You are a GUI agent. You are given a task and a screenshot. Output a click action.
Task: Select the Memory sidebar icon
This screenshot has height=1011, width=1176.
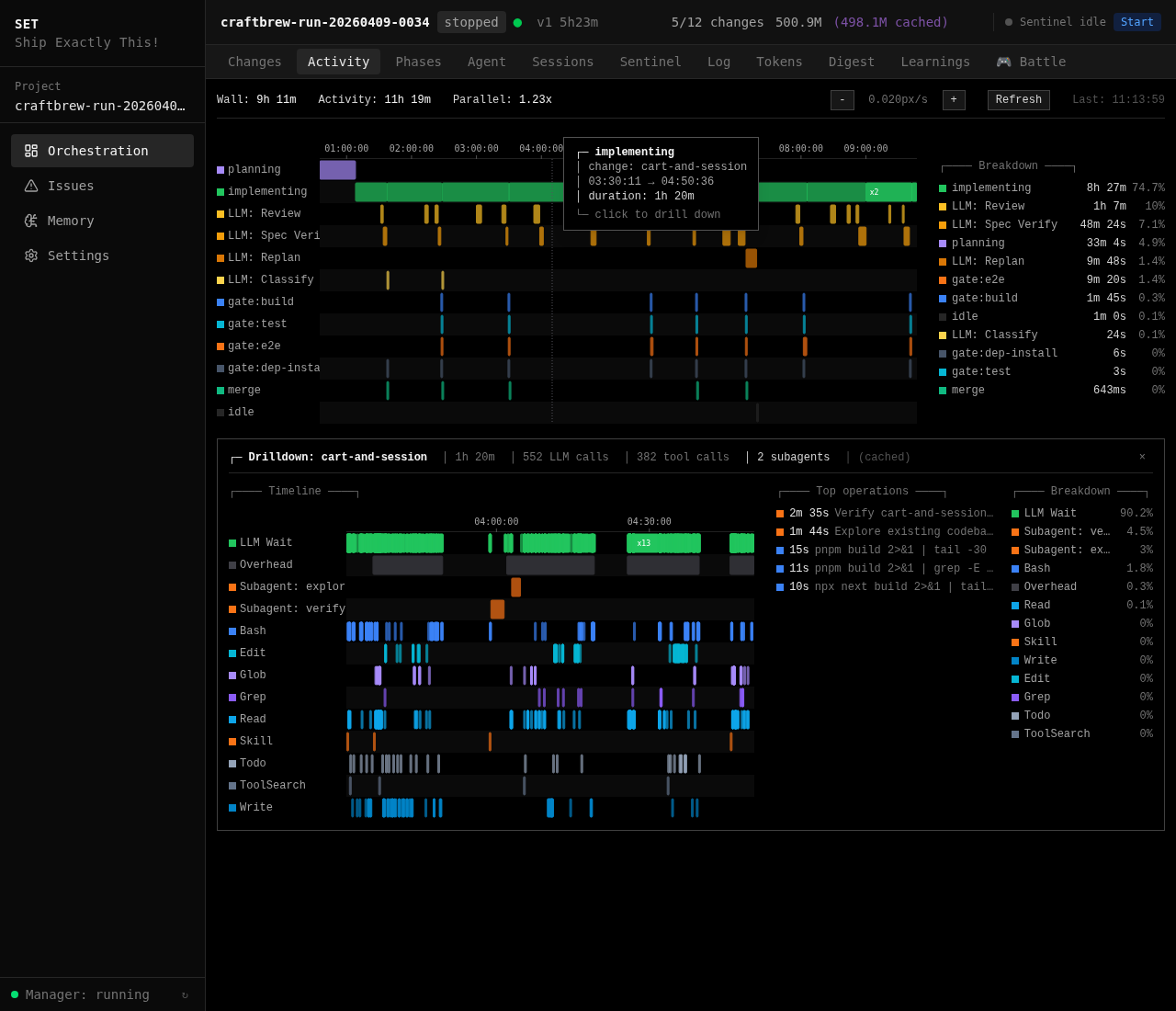click(x=30, y=221)
